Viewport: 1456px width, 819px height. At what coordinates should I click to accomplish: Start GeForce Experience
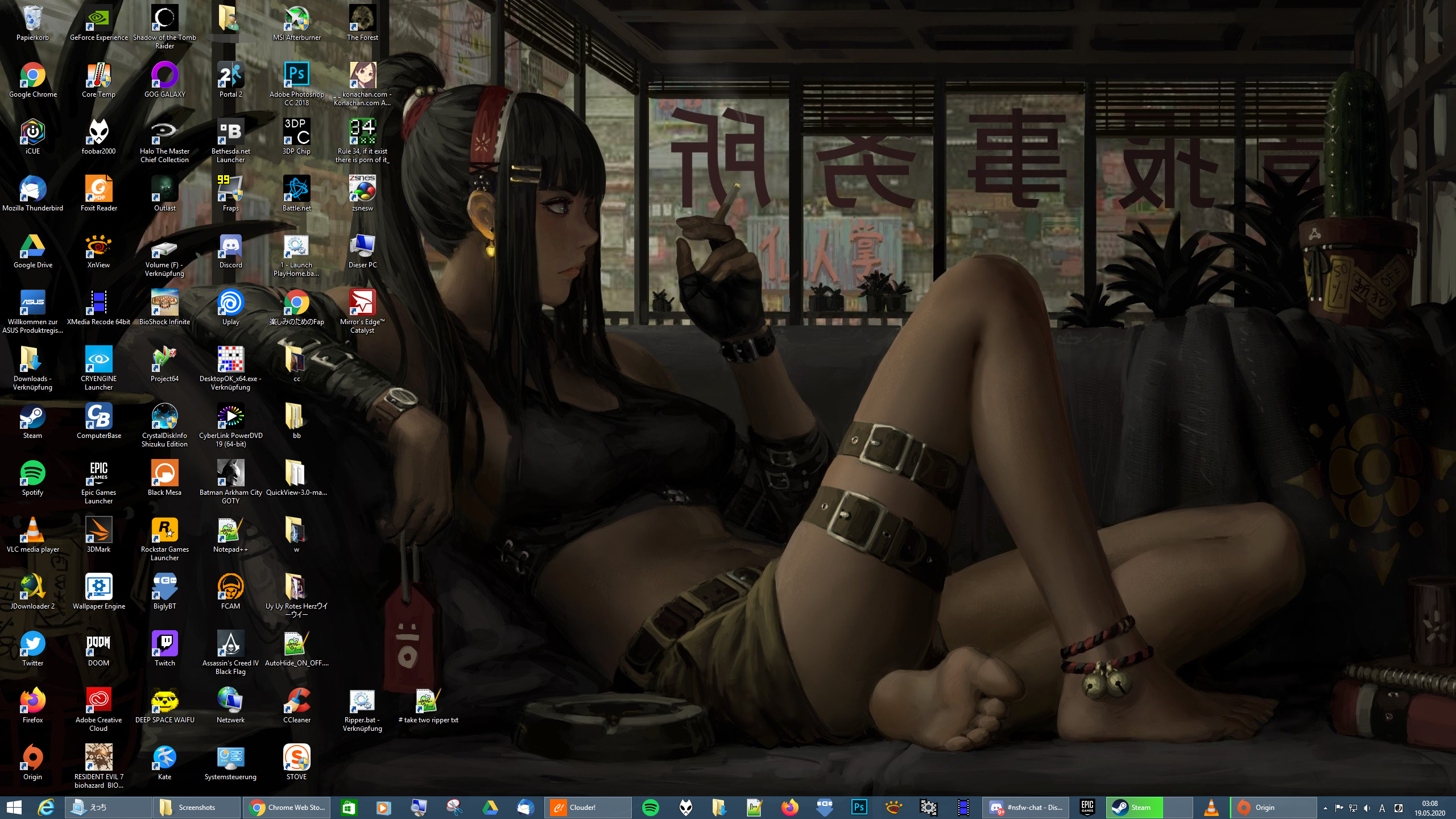98,18
